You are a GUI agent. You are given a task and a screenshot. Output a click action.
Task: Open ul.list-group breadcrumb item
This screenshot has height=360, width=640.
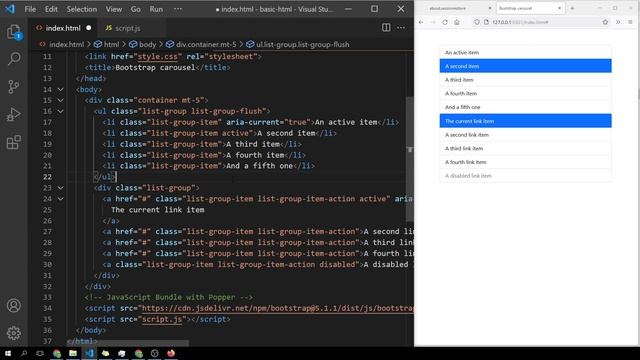pos(298,44)
